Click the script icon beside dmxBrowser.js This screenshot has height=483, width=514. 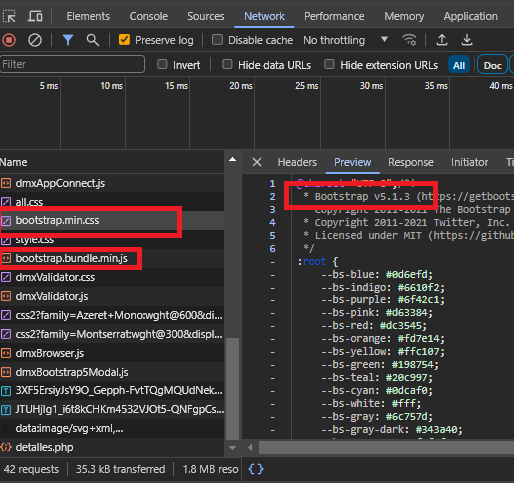coord(6,353)
